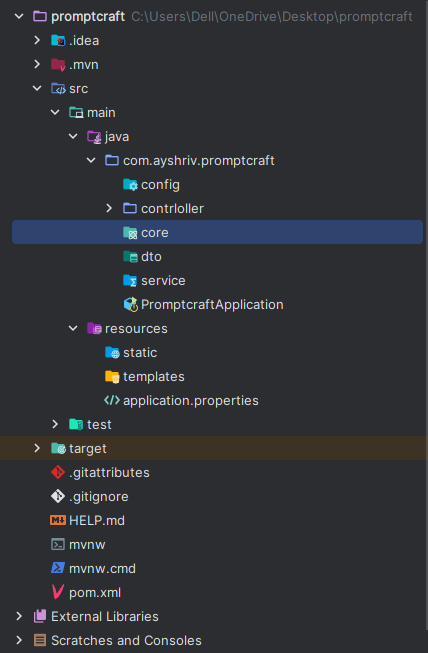The image size is (428, 653).
Task: Click the External Libraries icon
Action: click(x=40, y=616)
